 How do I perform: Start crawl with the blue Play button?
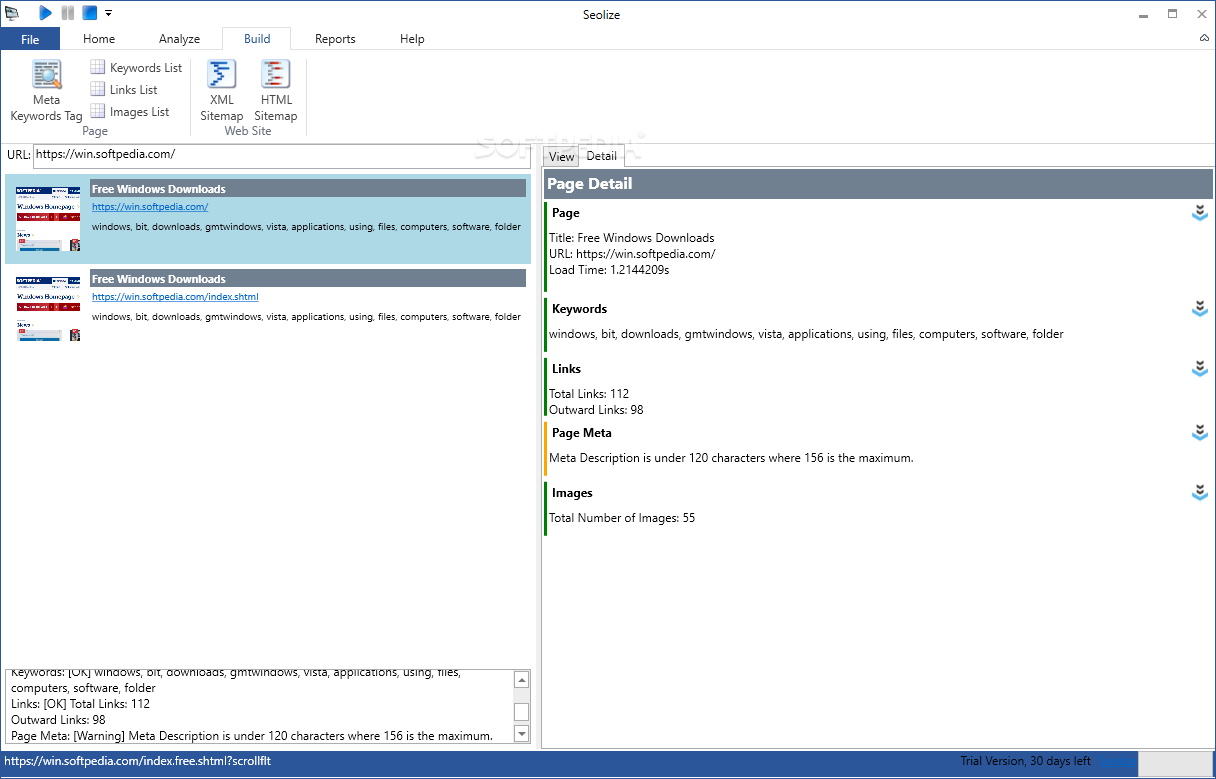45,13
